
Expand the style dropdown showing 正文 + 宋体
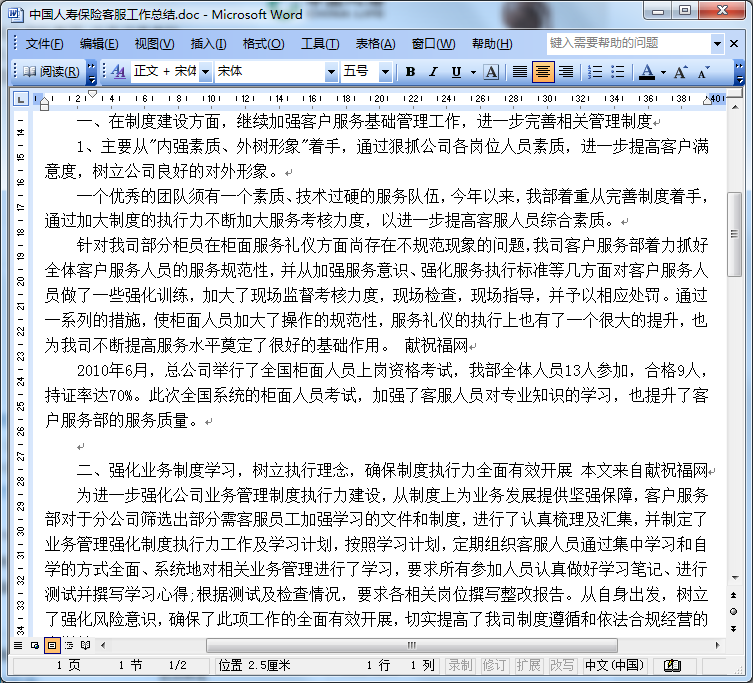pos(206,72)
